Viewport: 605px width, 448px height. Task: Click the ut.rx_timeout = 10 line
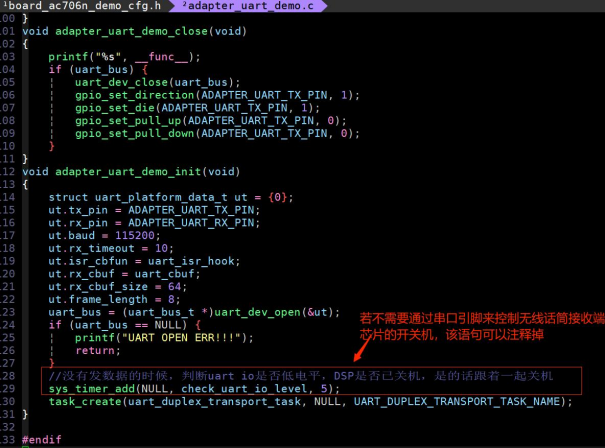[111, 248]
